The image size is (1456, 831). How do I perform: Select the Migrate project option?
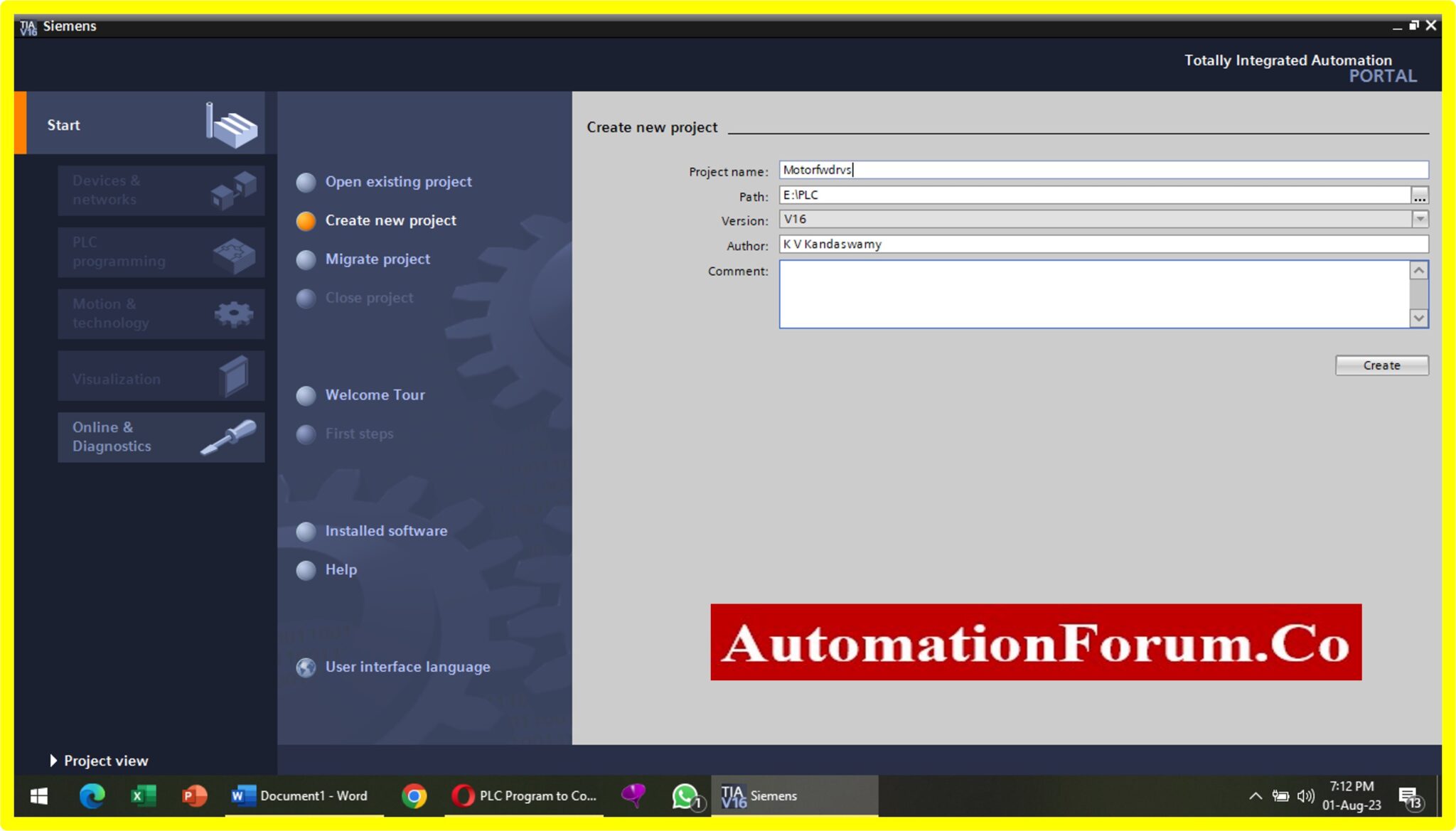pyautogui.click(x=377, y=259)
